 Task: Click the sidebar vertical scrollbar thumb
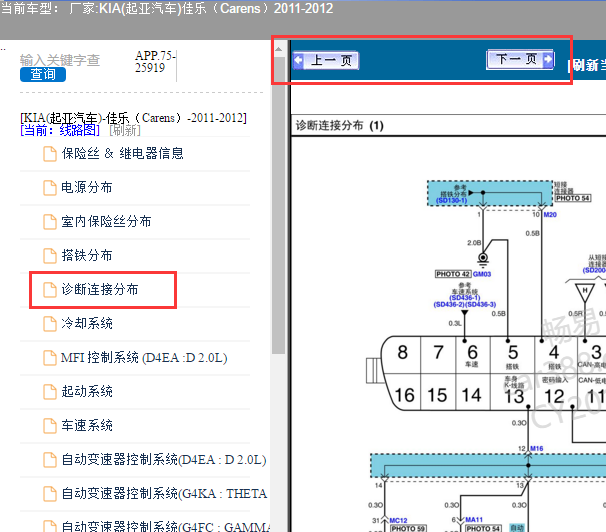[278, 205]
